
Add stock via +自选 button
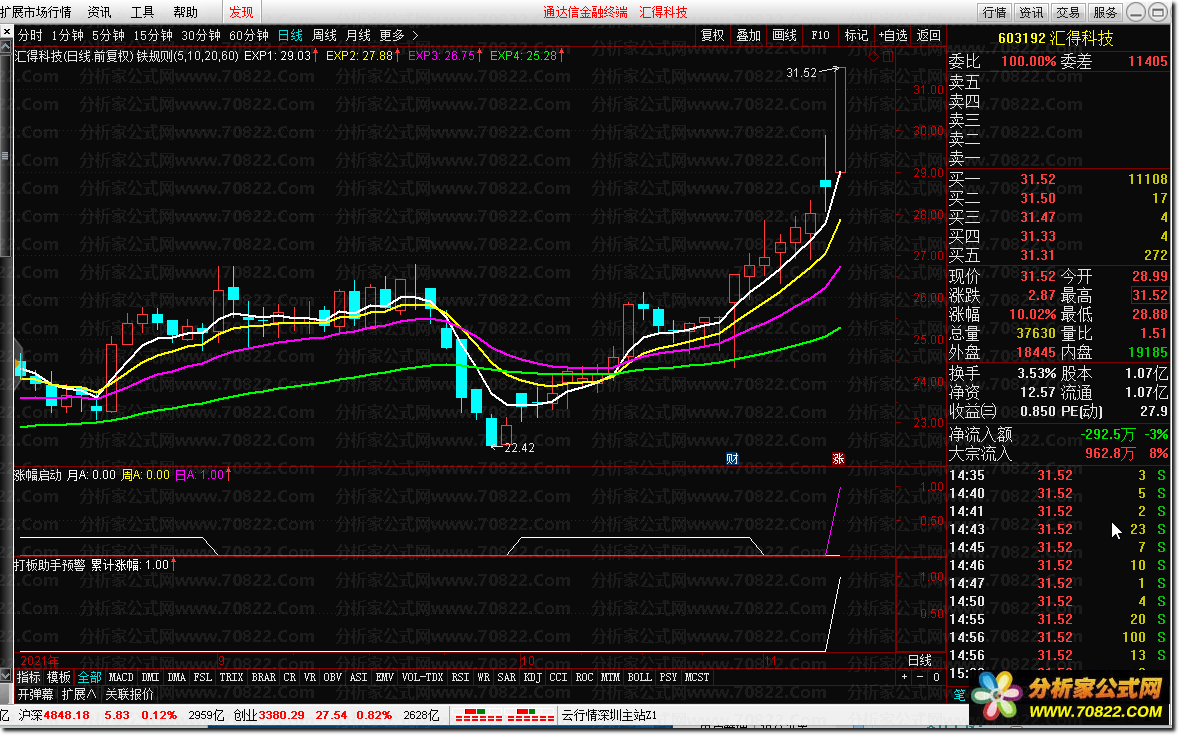coord(893,35)
